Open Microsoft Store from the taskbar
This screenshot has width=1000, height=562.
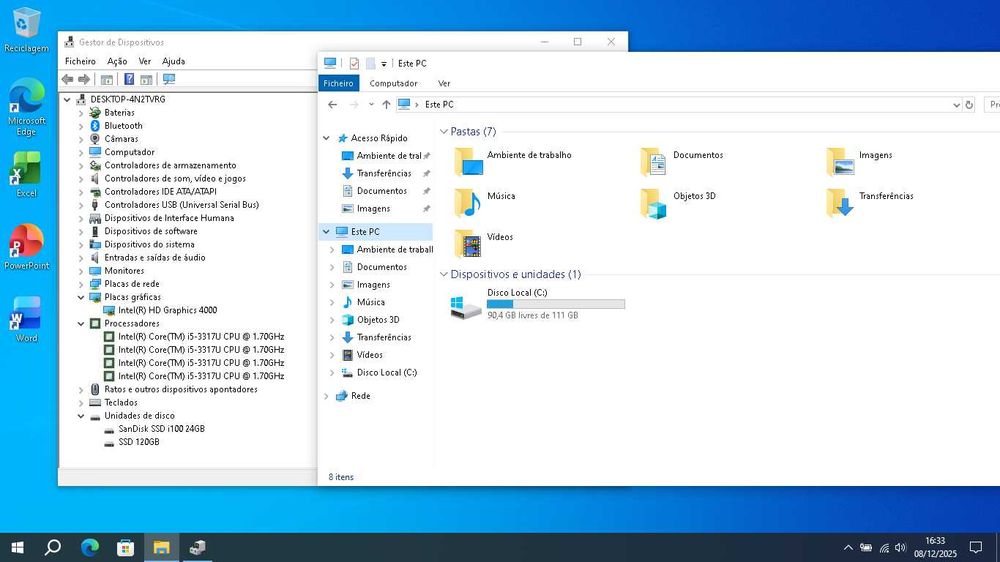(x=126, y=547)
